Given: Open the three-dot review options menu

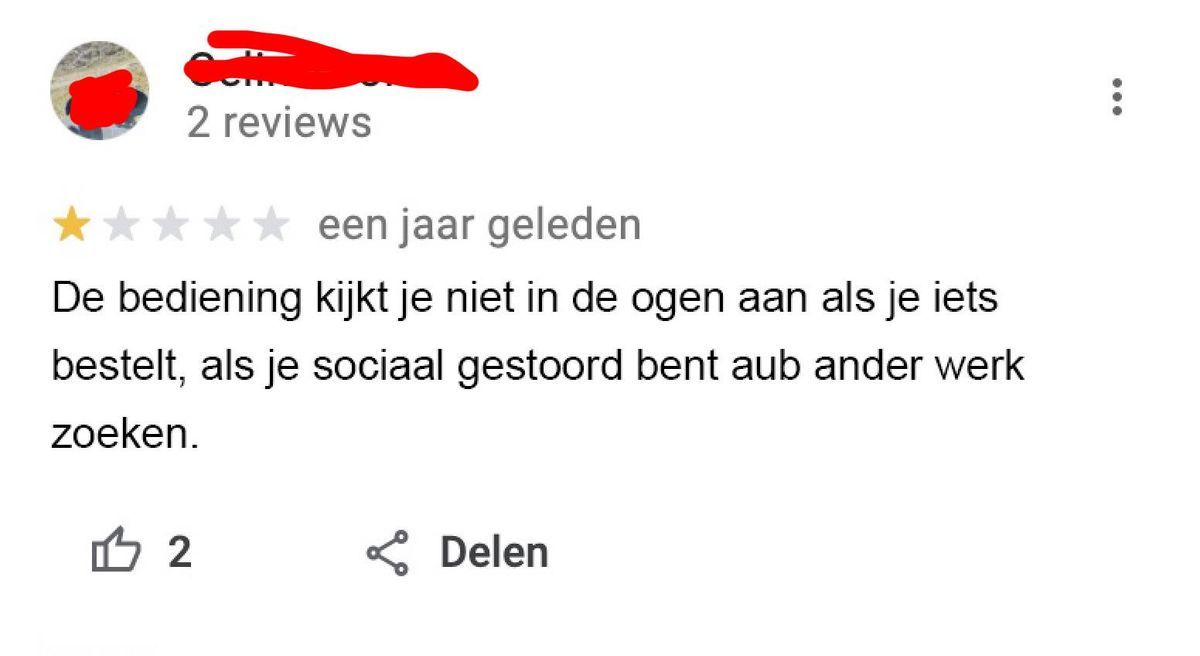Looking at the screenshot, I should 1117,97.
